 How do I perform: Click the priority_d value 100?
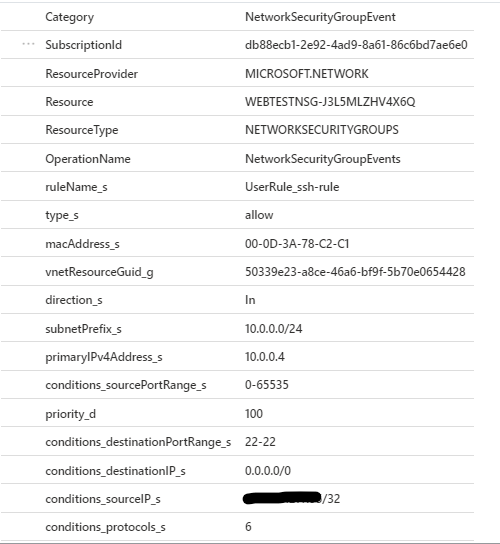pyautogui.click(x=254, y=414)
